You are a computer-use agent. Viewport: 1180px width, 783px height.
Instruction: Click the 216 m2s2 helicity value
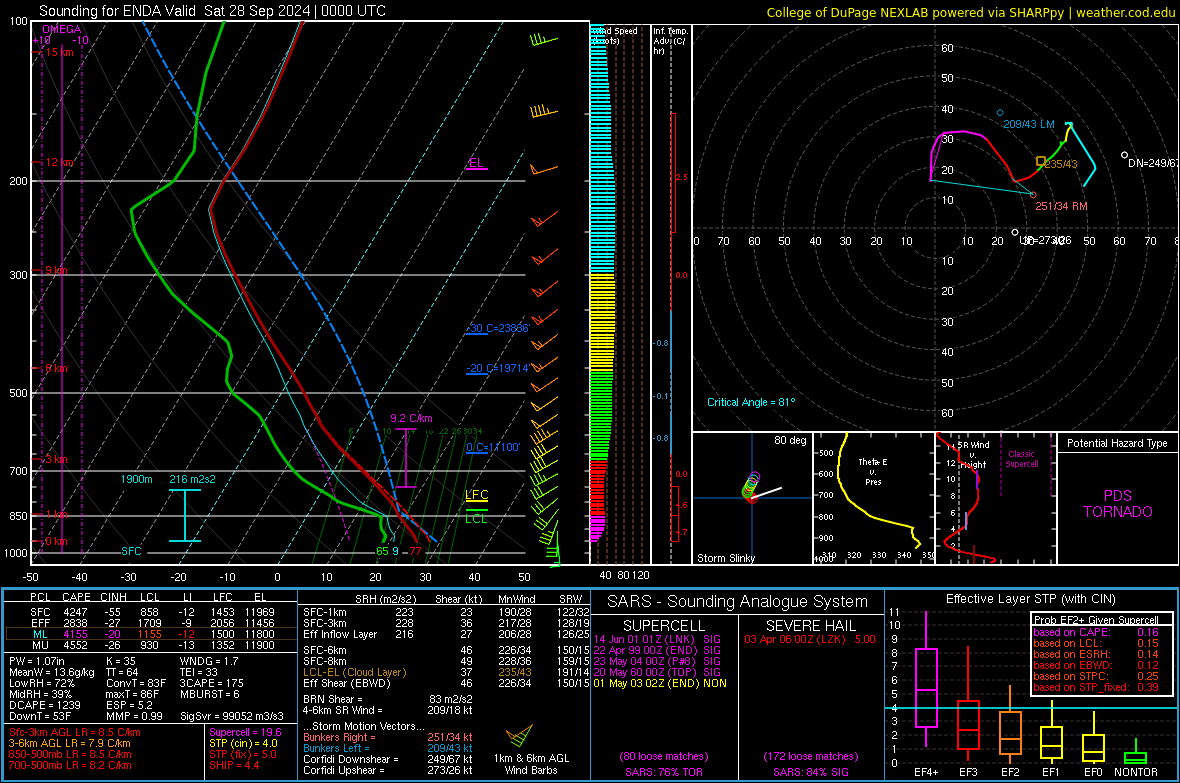coord(193,479)
